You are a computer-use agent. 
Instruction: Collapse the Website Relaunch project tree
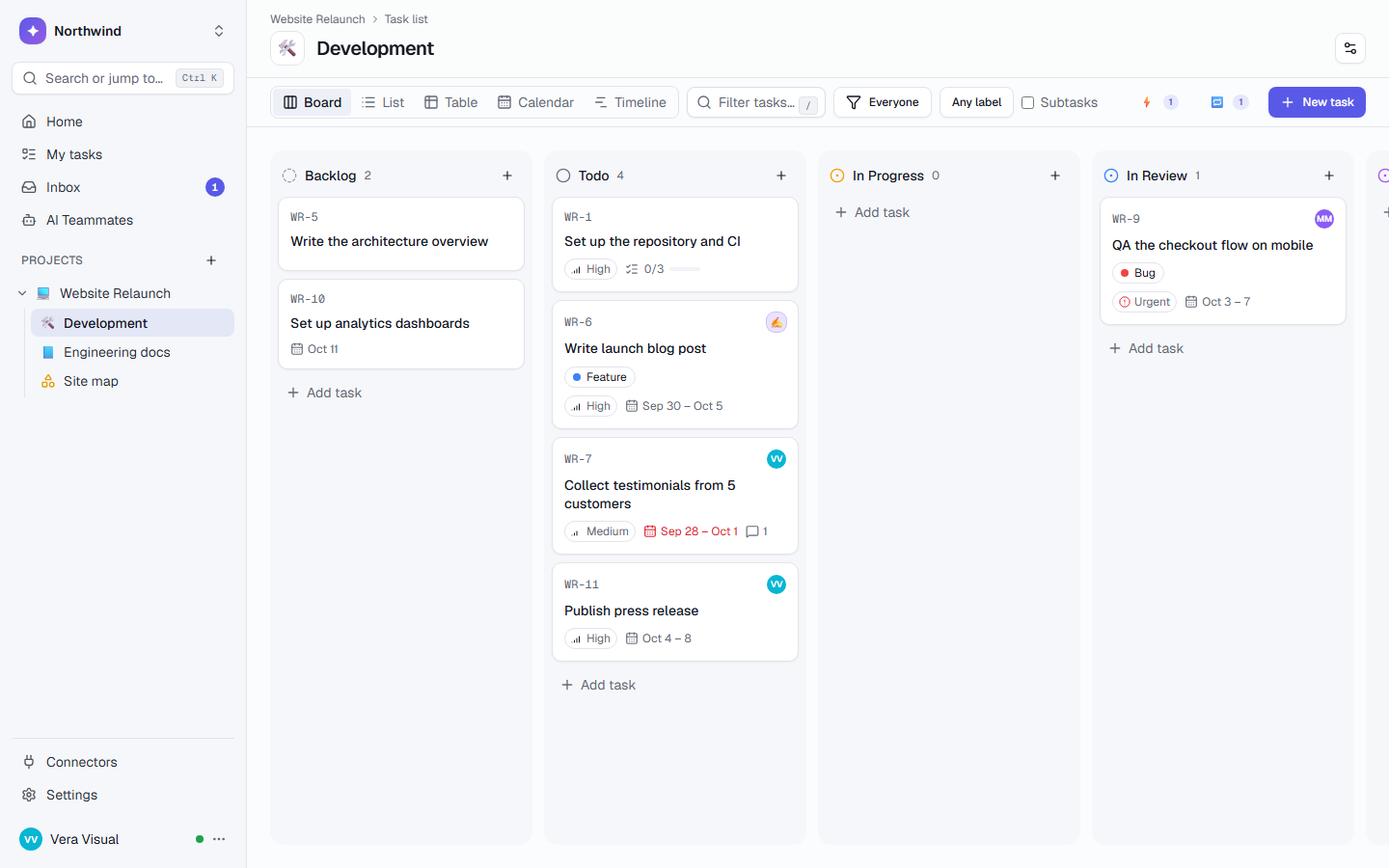coord(22,293)
